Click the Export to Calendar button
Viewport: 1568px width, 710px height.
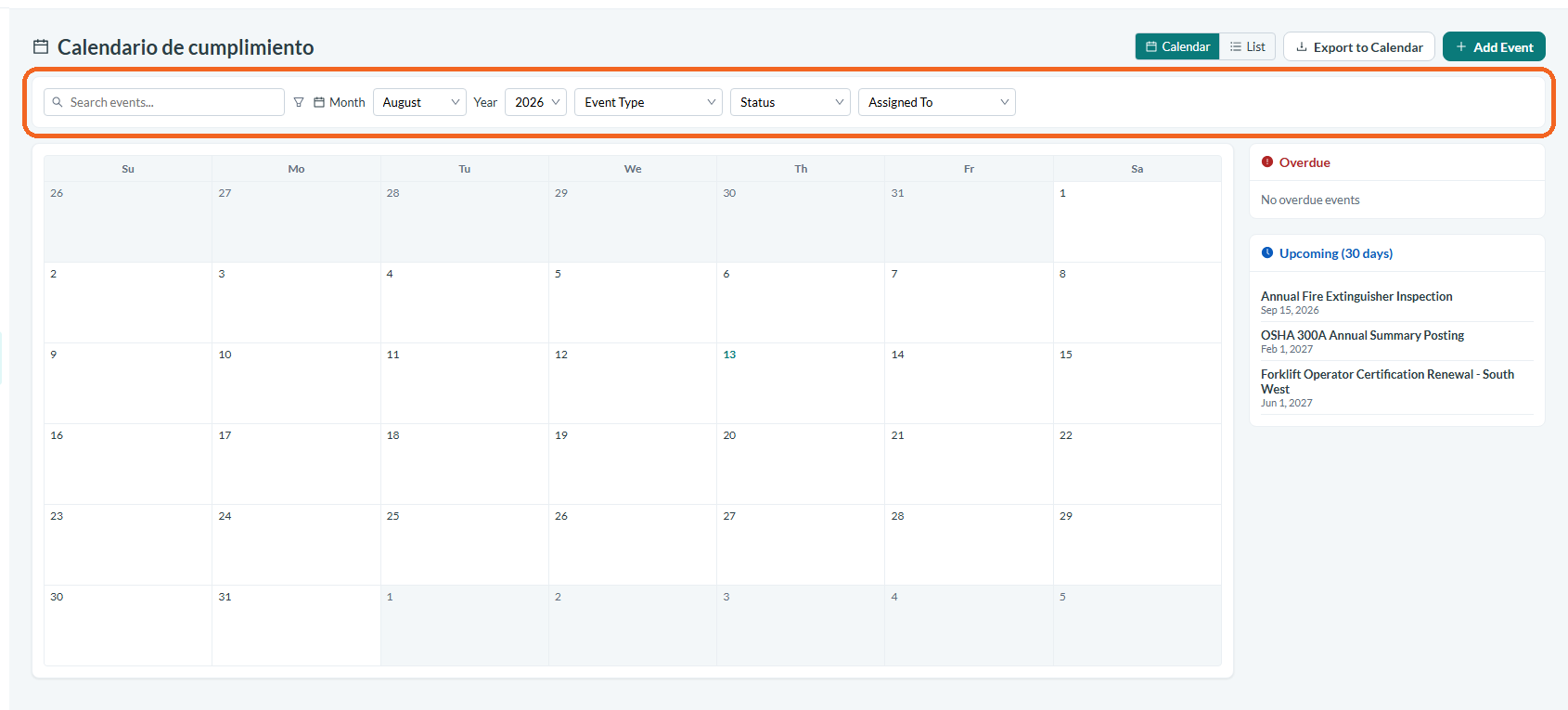1359,46
